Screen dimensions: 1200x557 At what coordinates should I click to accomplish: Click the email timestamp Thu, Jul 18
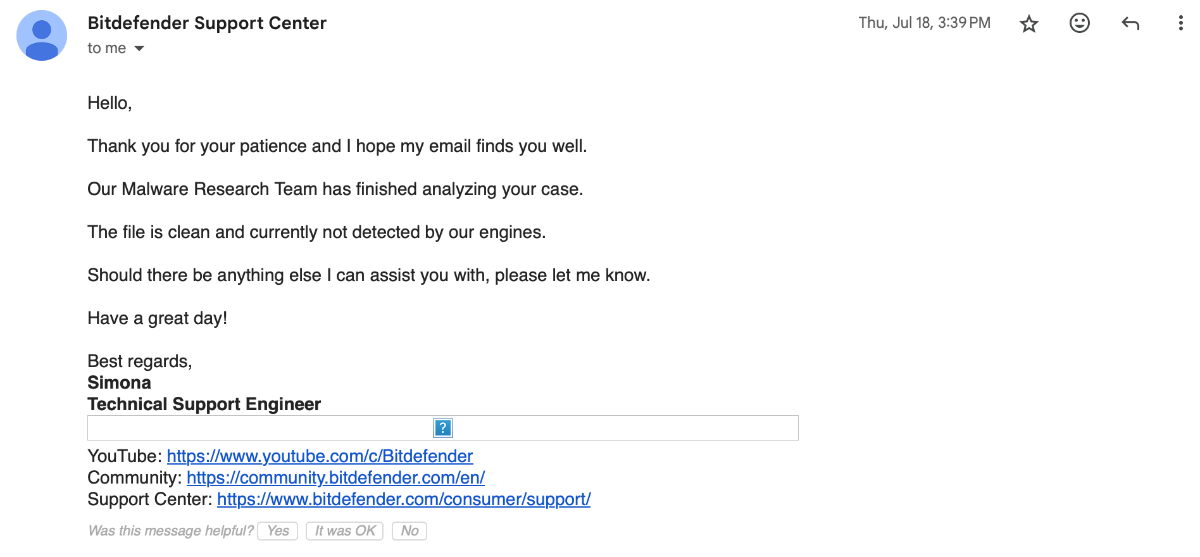[924, 23]
